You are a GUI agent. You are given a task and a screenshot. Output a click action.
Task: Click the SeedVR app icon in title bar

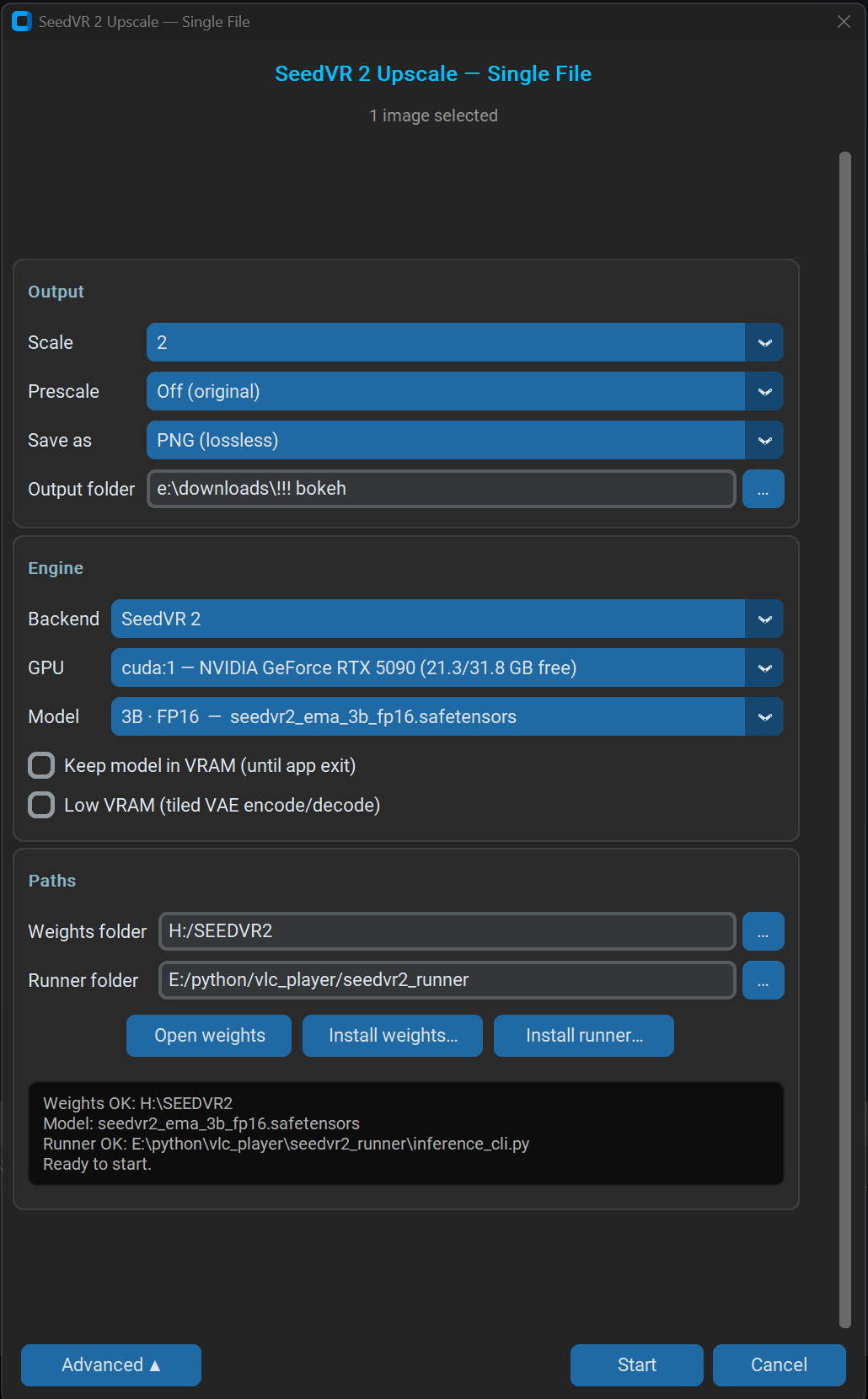coord(21,22)
